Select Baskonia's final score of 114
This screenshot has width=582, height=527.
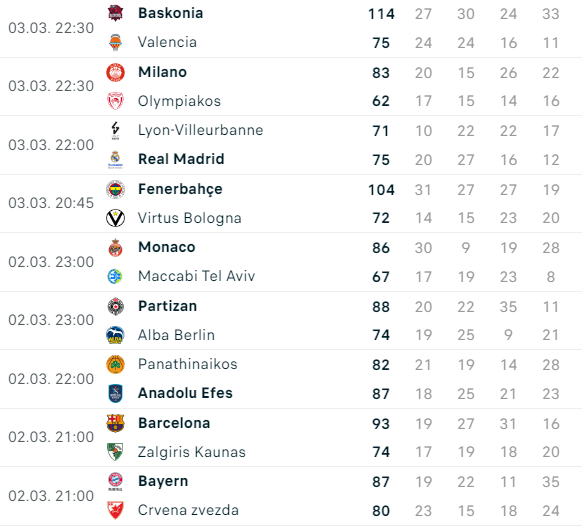(x=381, y=14)
